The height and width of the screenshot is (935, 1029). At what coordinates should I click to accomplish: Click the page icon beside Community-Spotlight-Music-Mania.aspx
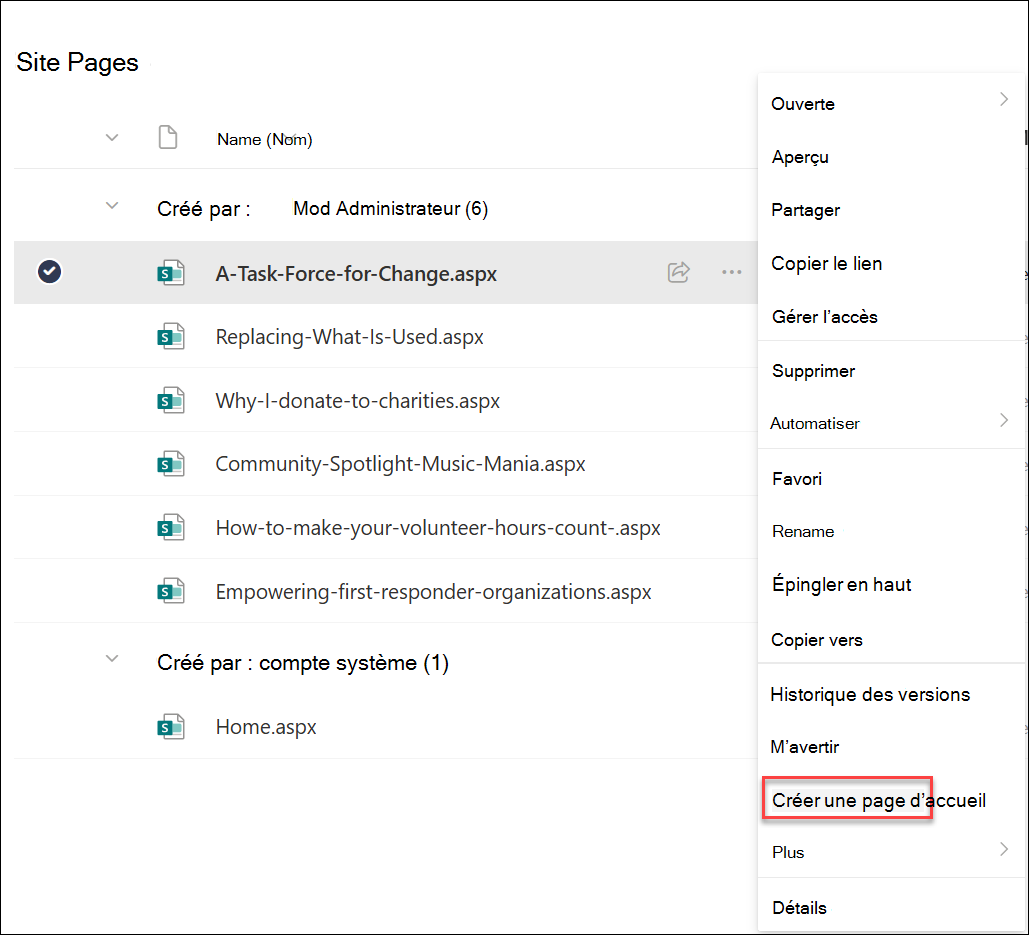tap(171, 464)
